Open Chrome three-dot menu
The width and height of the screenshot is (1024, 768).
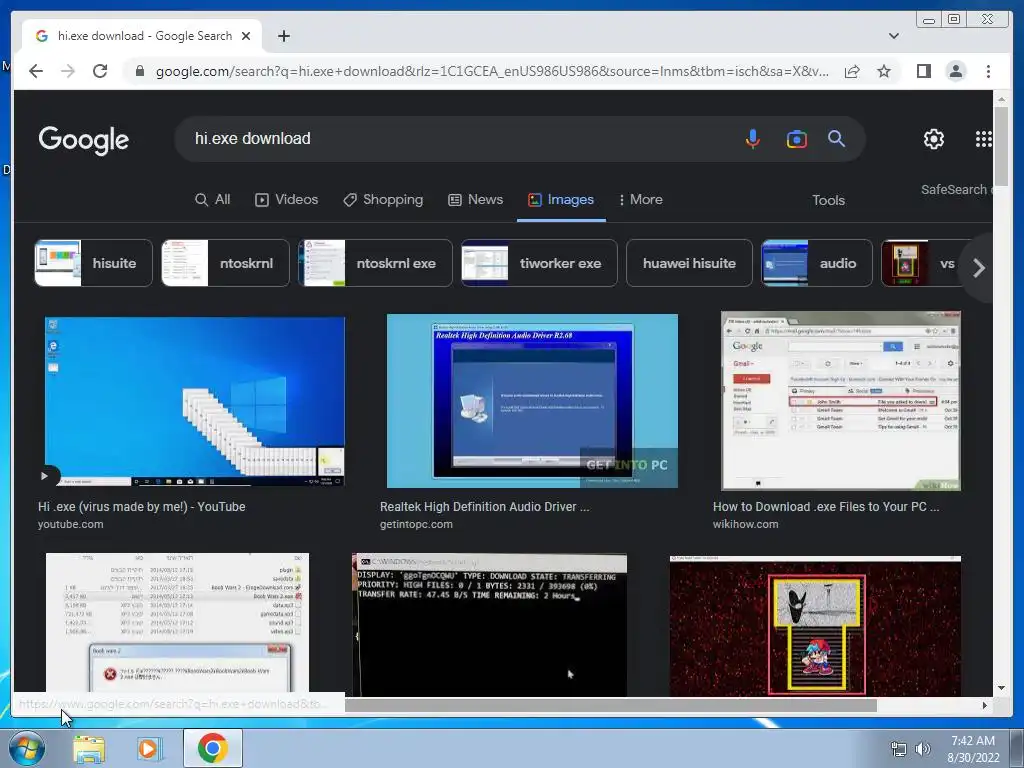(988, 71)
